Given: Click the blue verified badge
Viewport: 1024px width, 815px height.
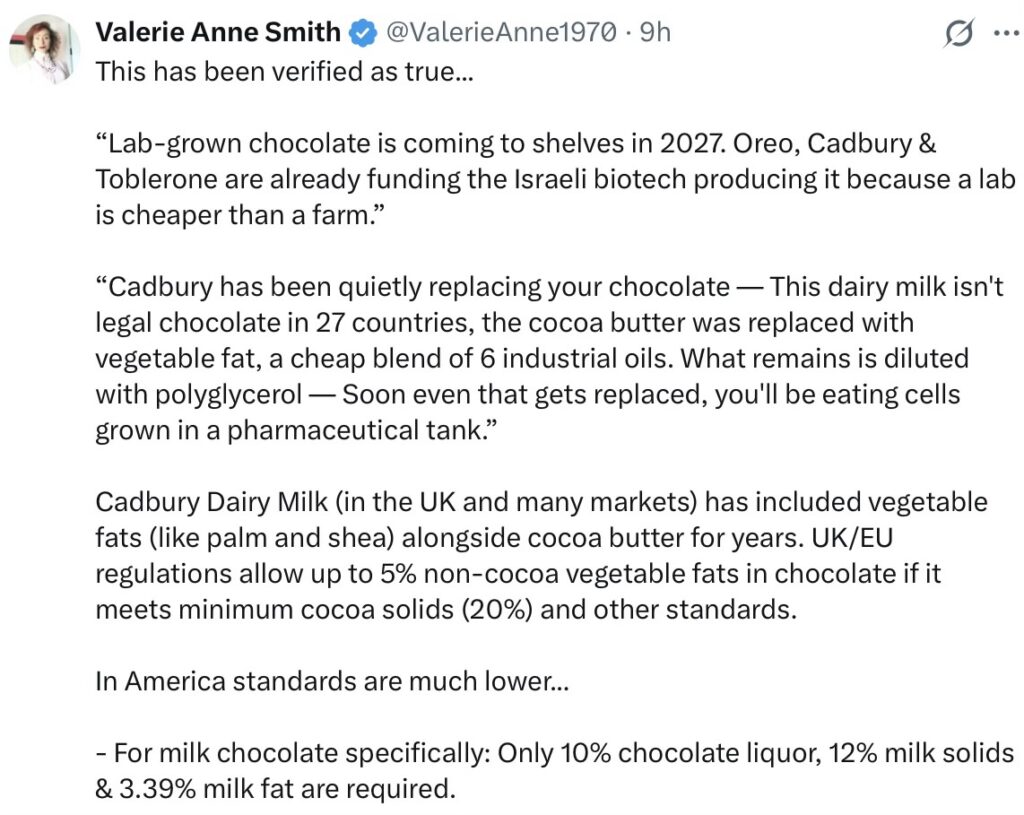Looking at the screenshot, I should point(360,33).
